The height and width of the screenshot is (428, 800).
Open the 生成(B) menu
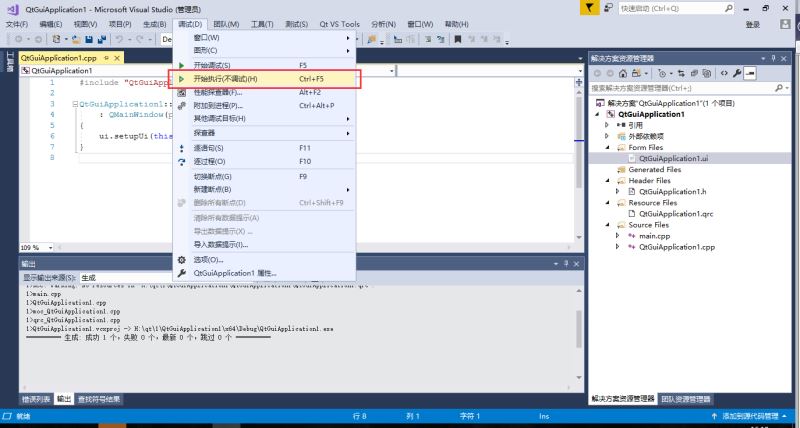(x=155, y=24)
